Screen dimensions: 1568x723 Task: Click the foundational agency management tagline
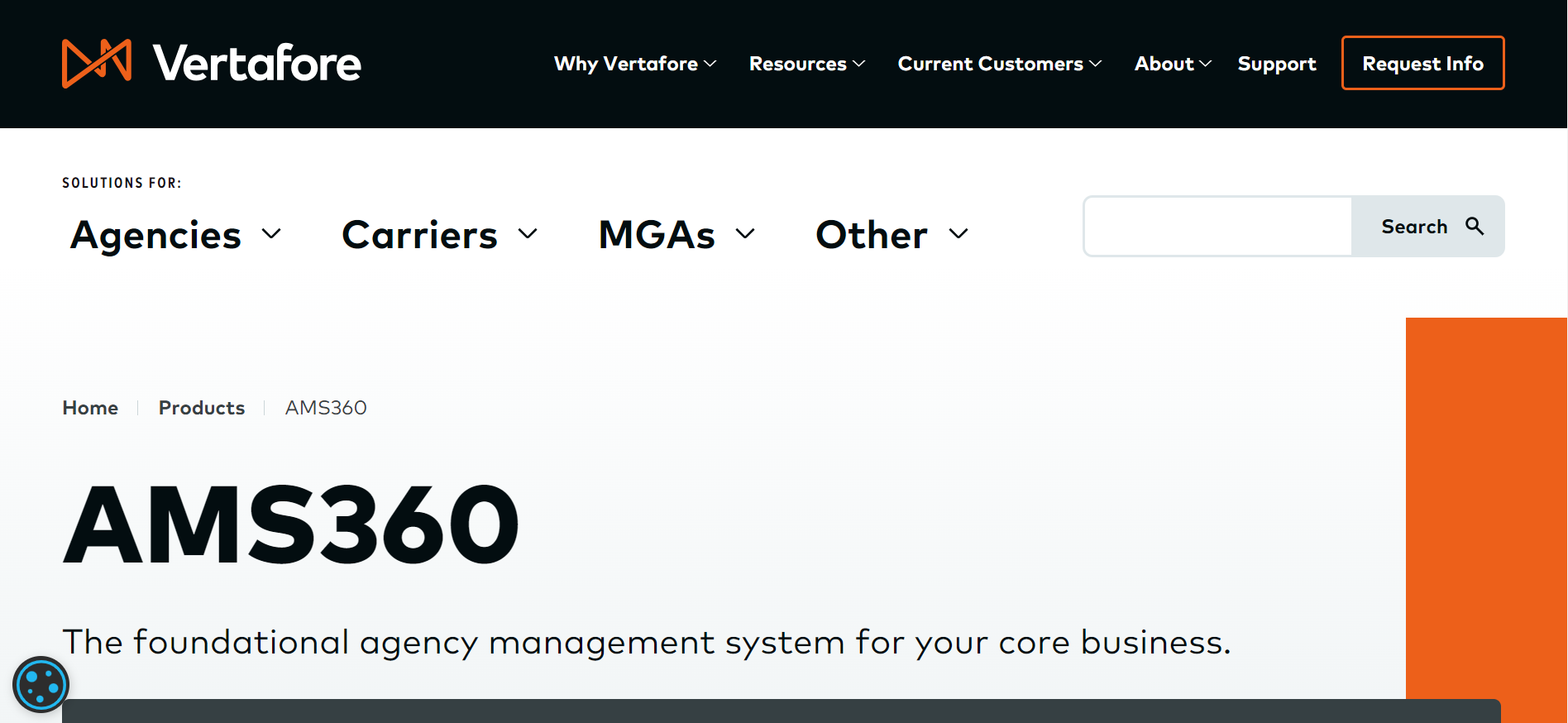tap(647, 643)
